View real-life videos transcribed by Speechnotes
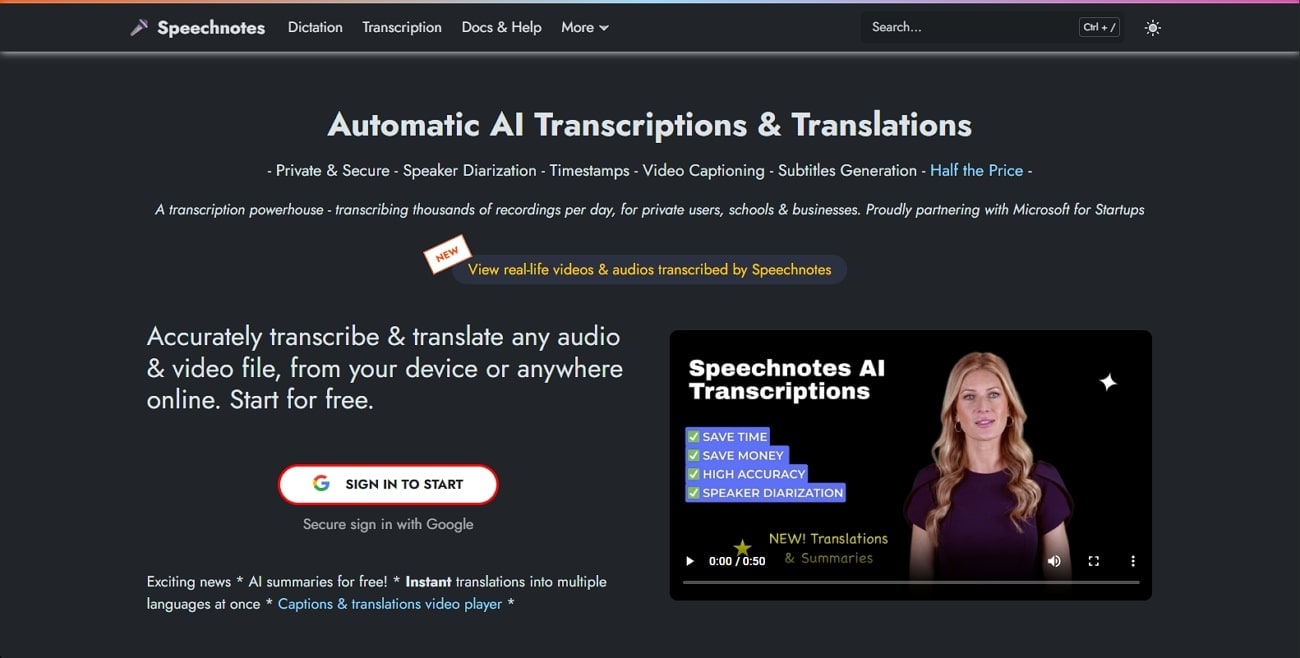Image resolution: width=1300 pixels, height=658 pixels. (649, 269)
